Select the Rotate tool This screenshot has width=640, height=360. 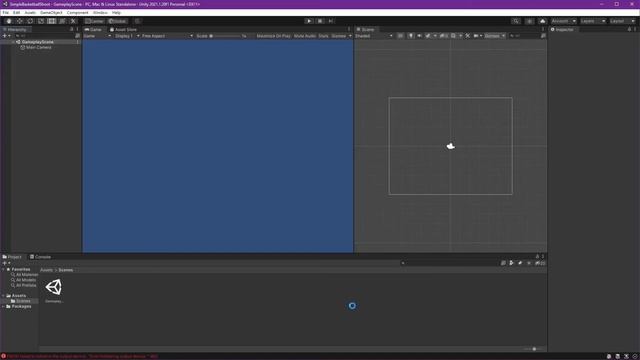coord(30,21)
